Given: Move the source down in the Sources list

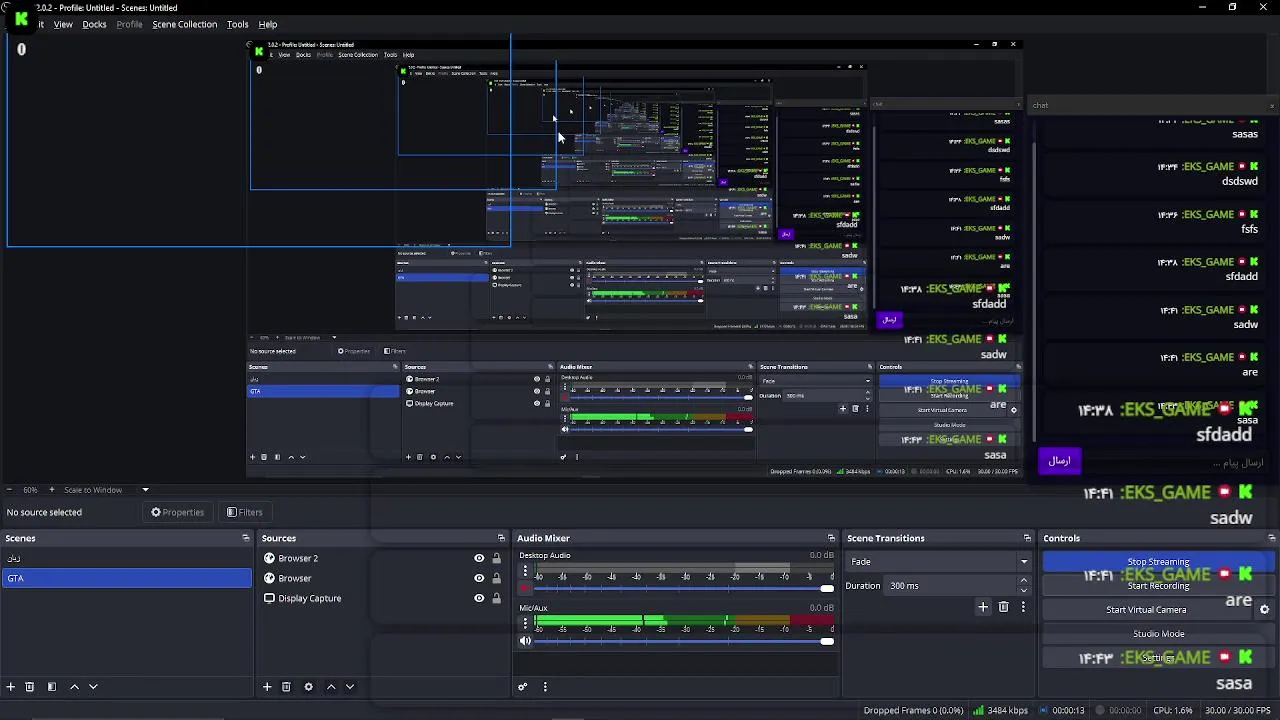Looking at the screenshot, I should (x=350, y=687).
